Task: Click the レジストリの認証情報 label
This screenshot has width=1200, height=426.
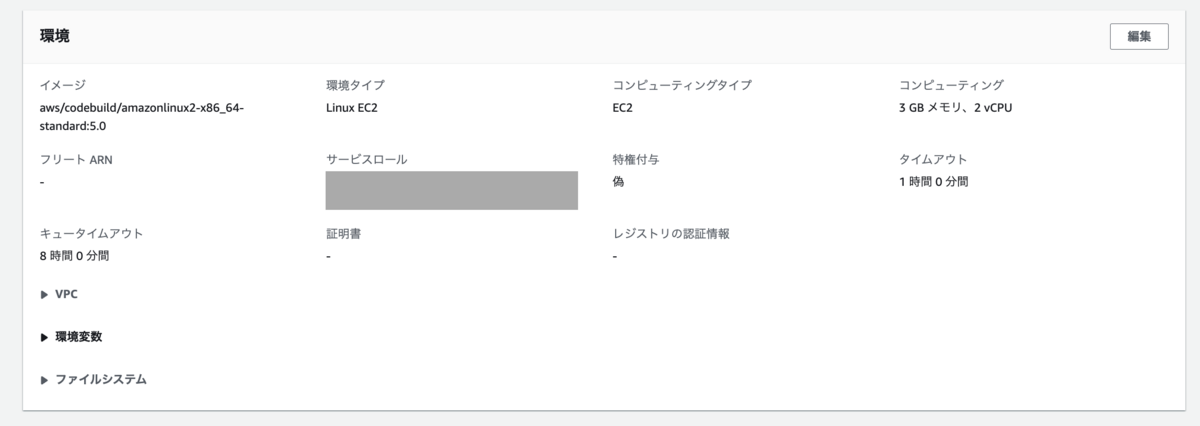Action: tap(671, 234)
